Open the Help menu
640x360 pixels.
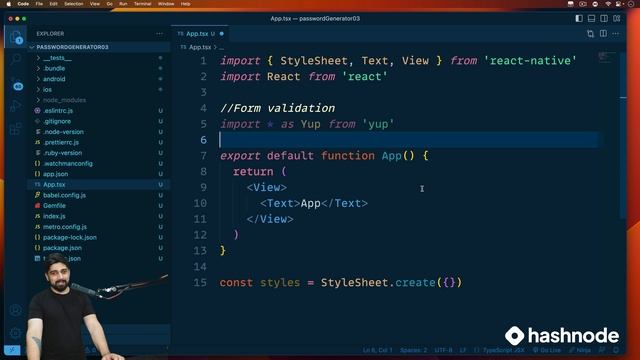185,4
